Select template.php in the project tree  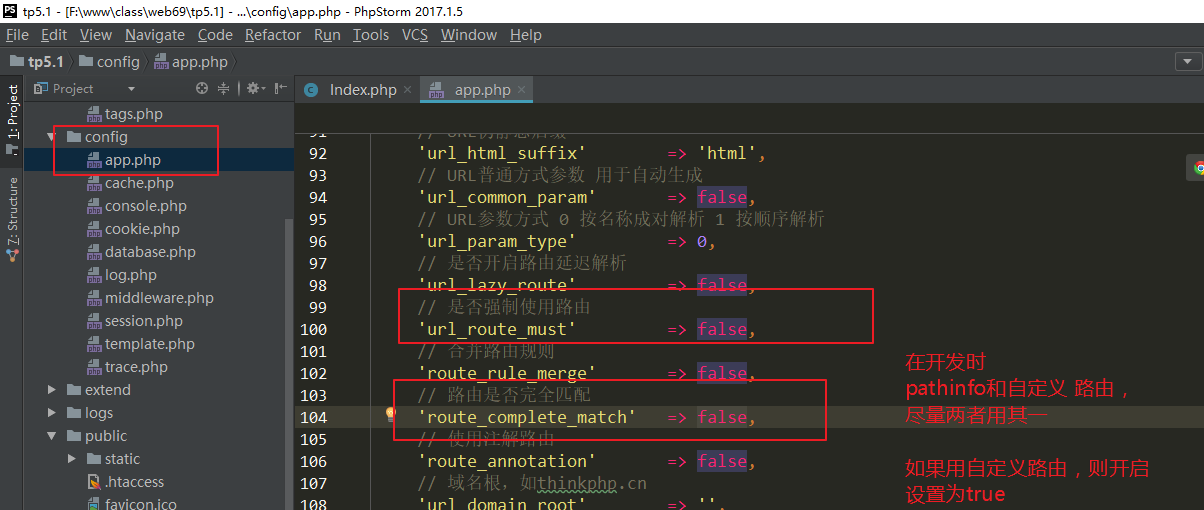coord(150,344)
